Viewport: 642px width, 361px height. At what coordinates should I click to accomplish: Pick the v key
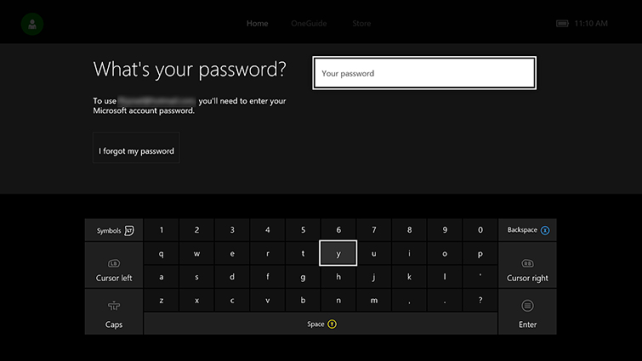[x=267, y=300]
